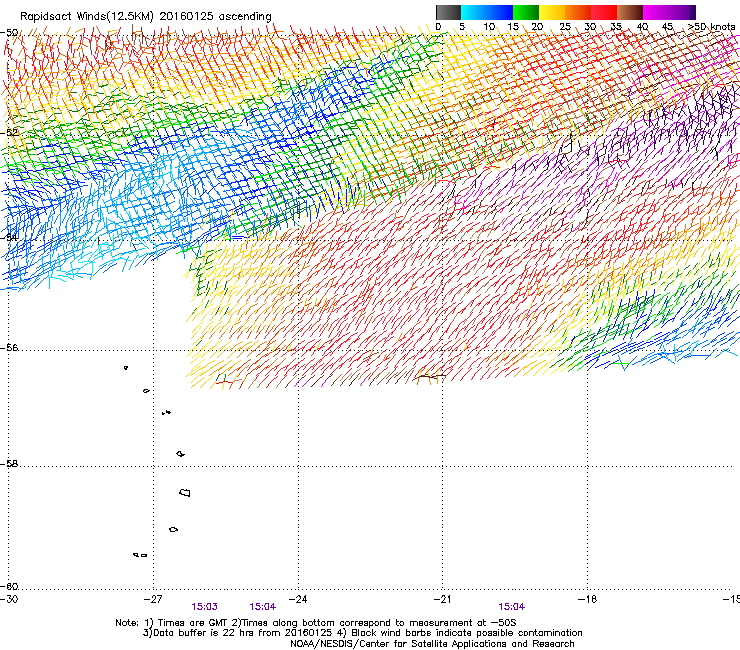Click the -60 latitude axis label
The image size is (740, 650).
(x=9, y=586)
